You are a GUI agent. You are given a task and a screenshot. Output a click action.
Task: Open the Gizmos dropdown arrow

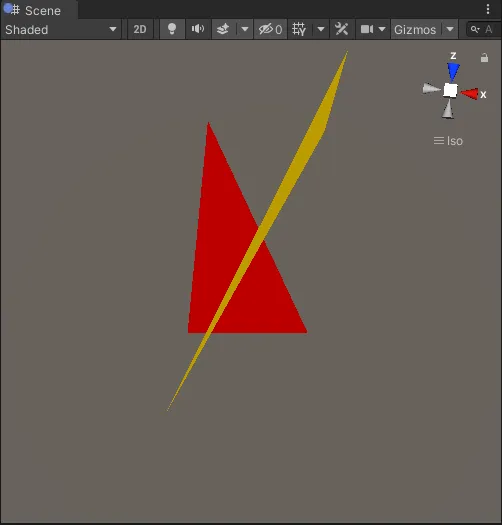click(450, 29)
